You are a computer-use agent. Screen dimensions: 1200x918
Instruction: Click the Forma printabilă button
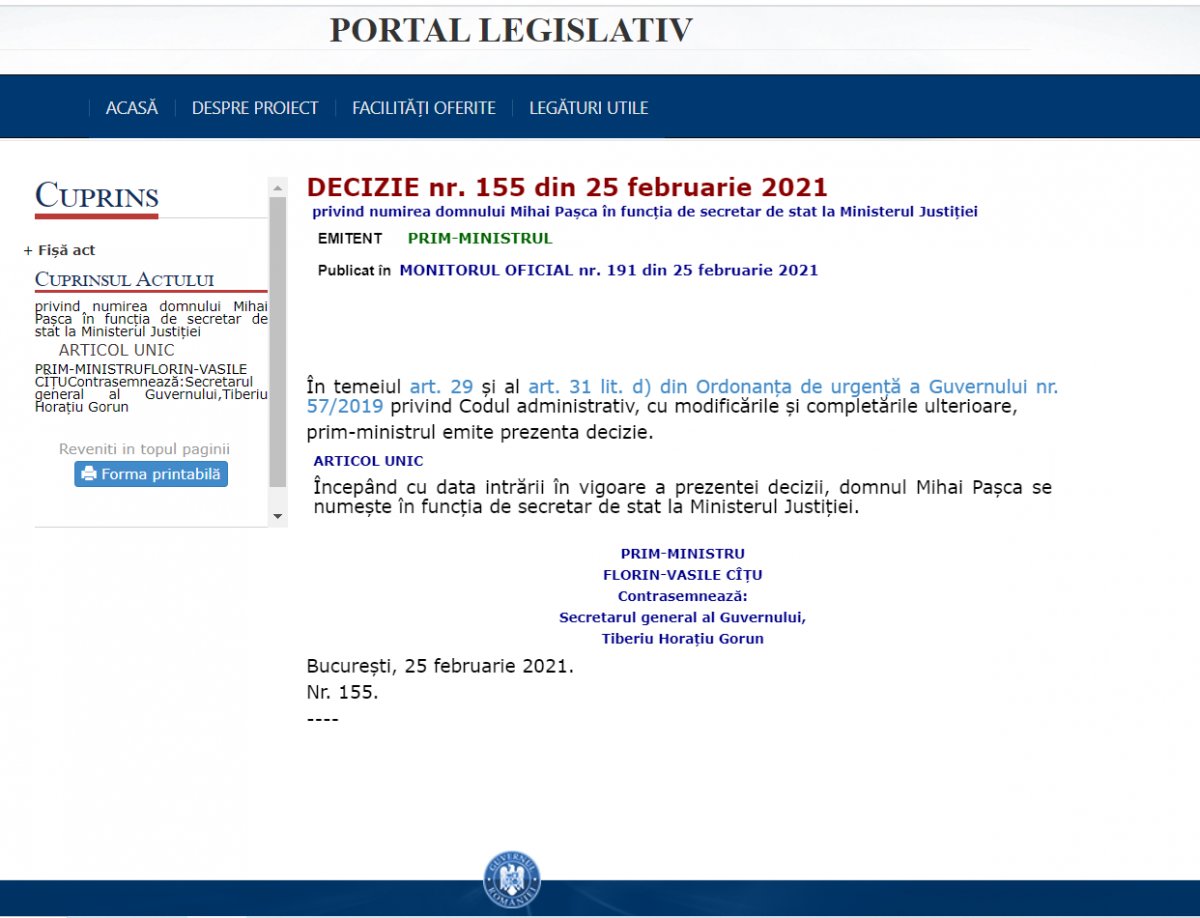point(151,474)
